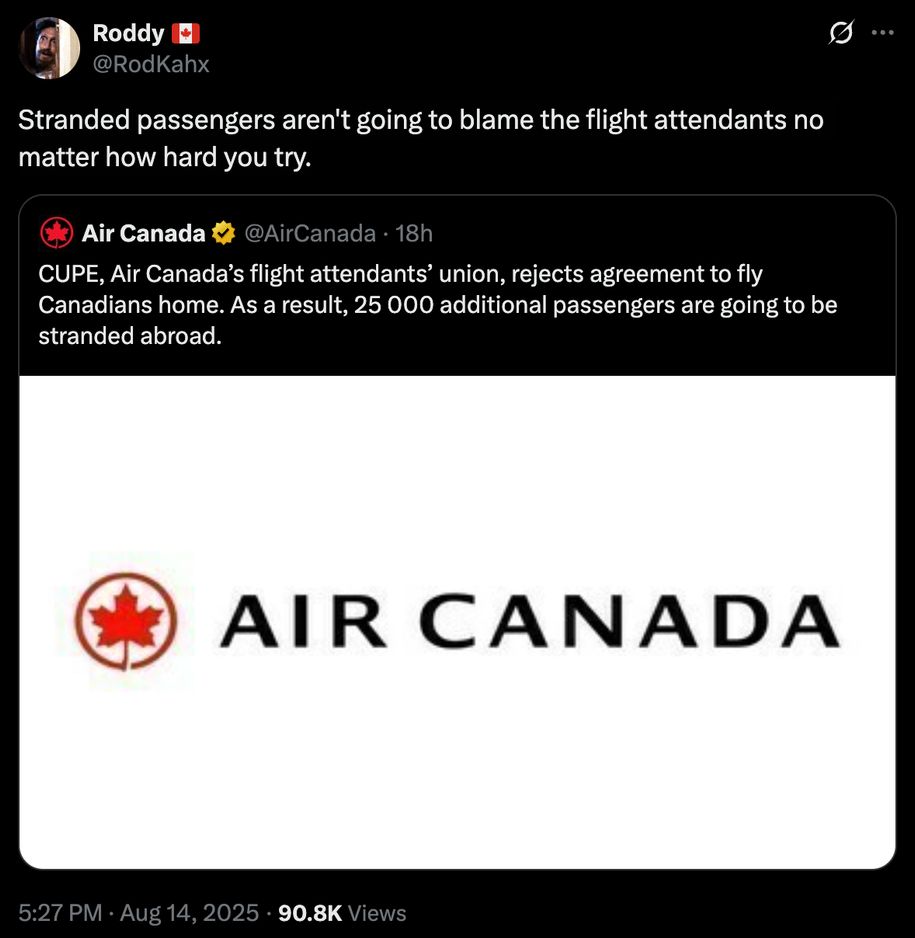Click the 18h timestamp on quoted post
The height and width of the screenshot is (938, 915).
pos(414,234)
